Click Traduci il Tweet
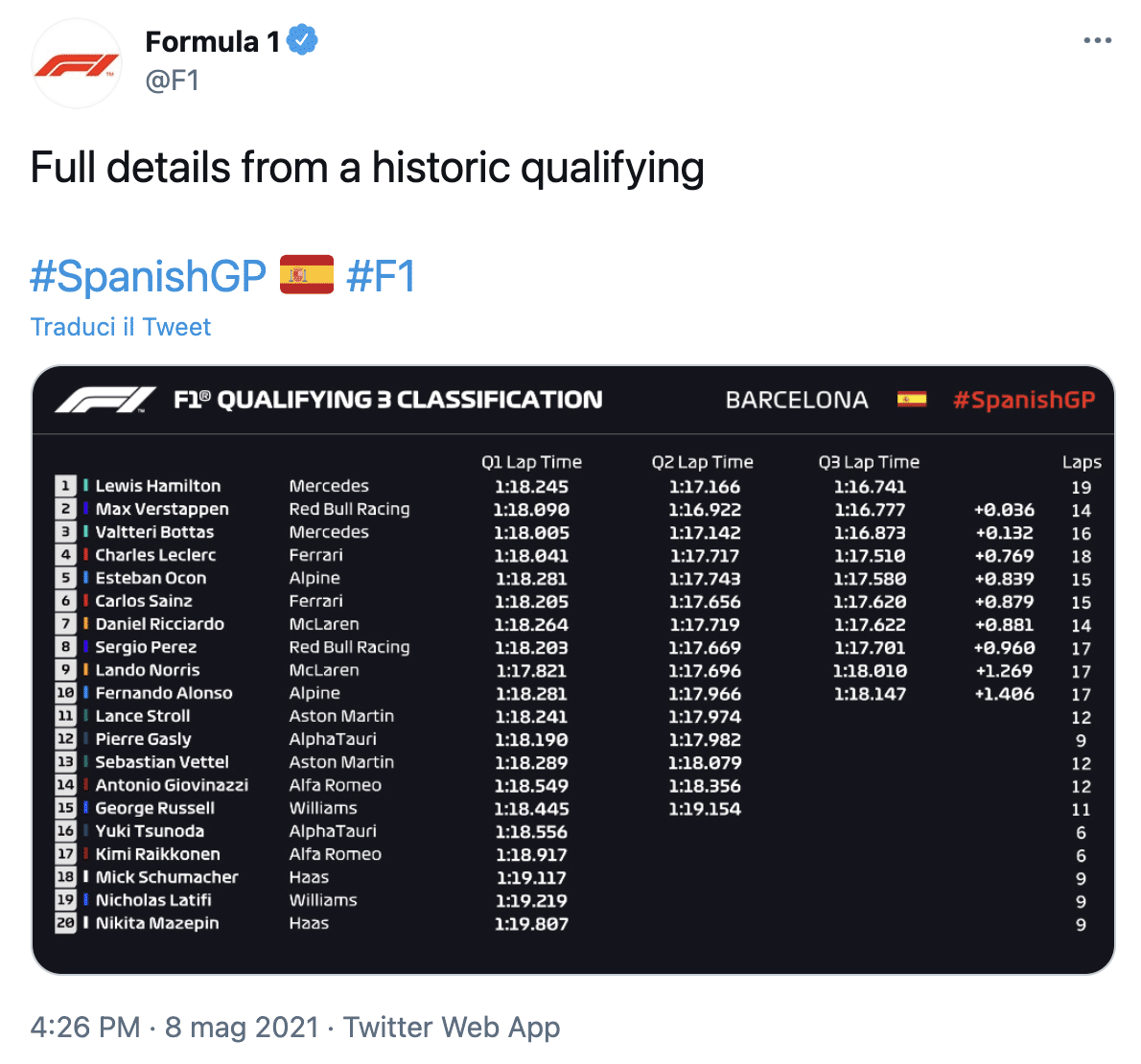 pos(120,327)
